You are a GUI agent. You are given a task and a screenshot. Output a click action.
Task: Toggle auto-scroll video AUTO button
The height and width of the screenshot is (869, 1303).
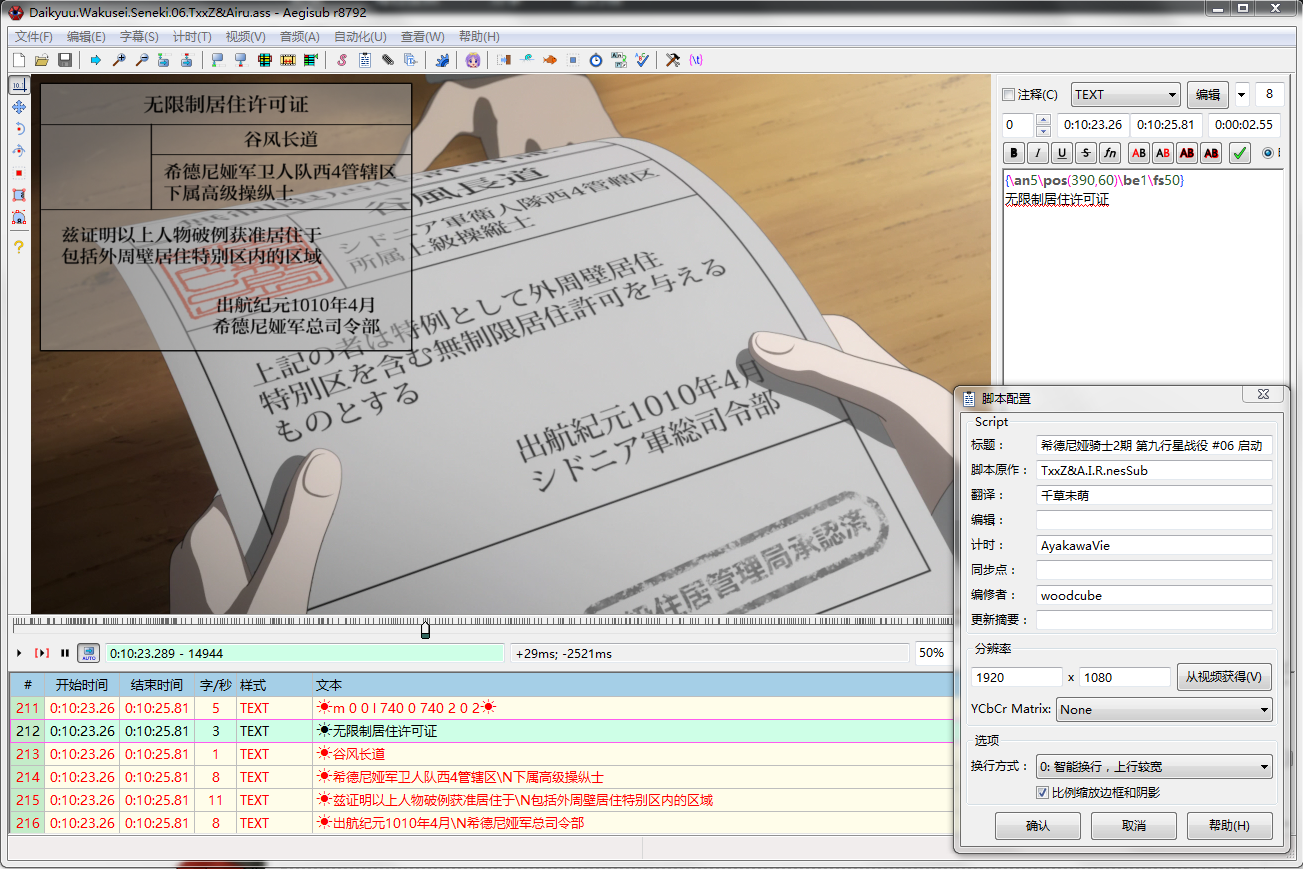tap(88, 653)
